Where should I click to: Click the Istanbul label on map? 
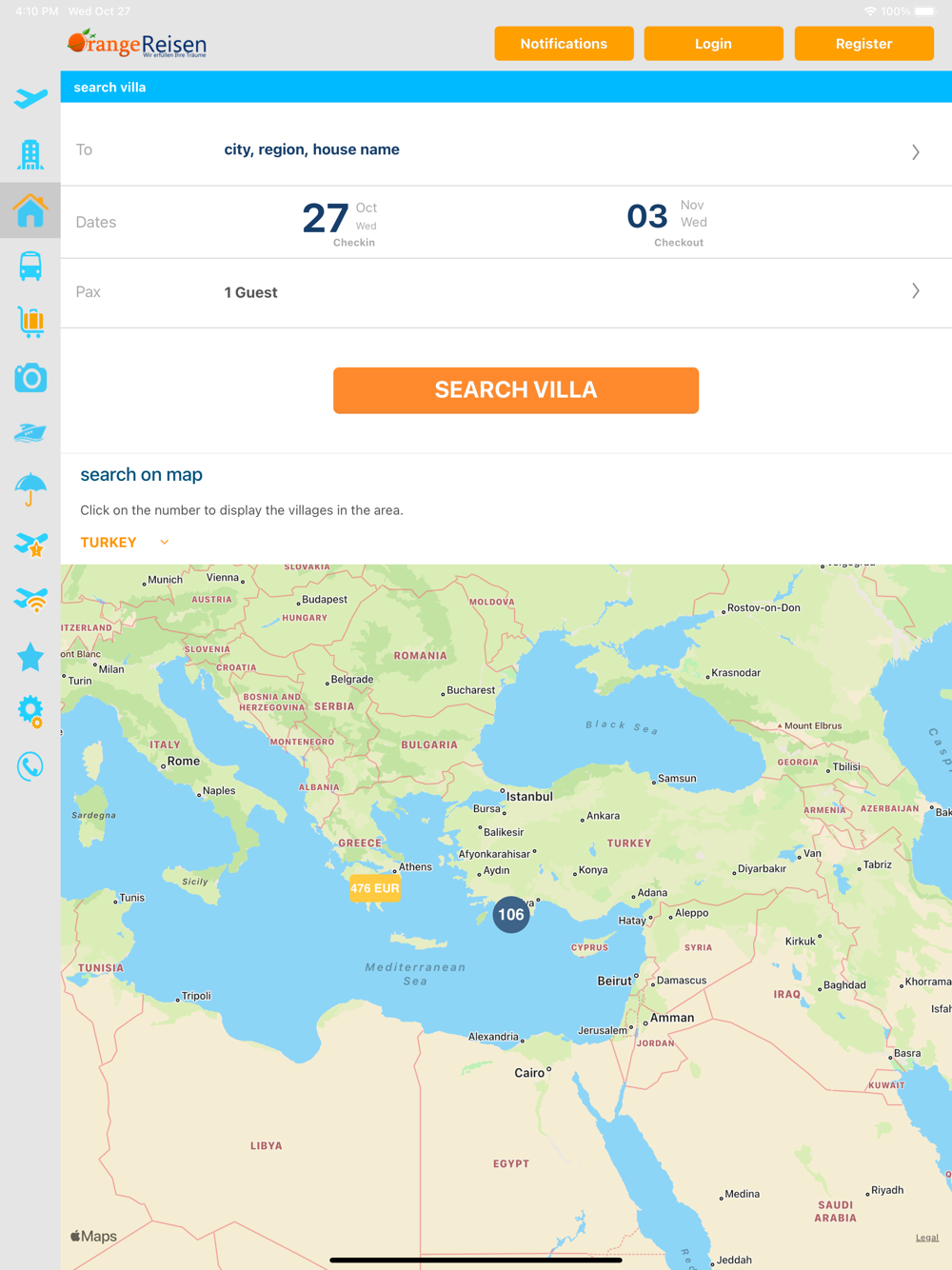coord(529,797)
